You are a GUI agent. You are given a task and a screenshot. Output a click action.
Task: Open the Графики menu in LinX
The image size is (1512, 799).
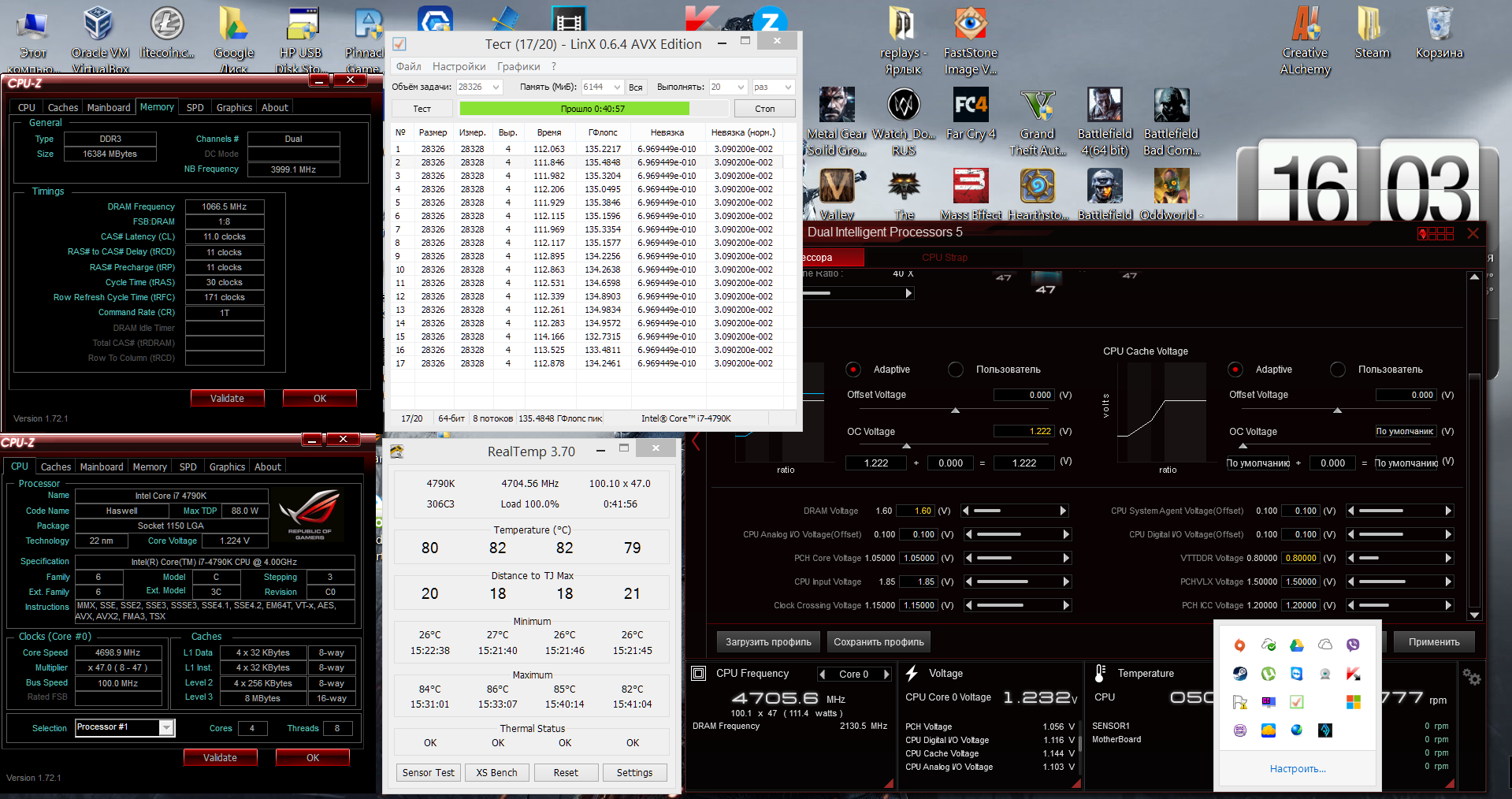[518, 66]
